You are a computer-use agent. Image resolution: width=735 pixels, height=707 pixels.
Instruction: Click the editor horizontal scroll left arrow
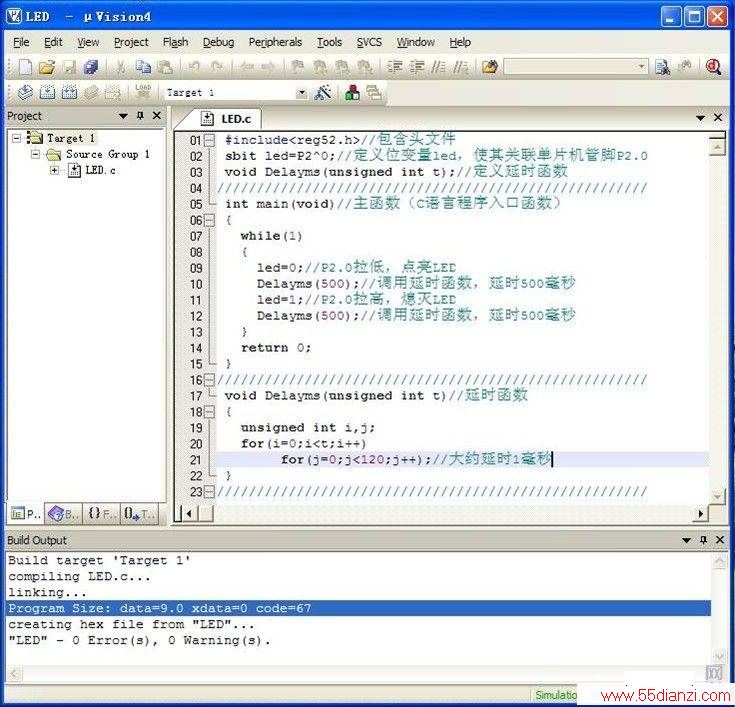click(x=189, y=513)
